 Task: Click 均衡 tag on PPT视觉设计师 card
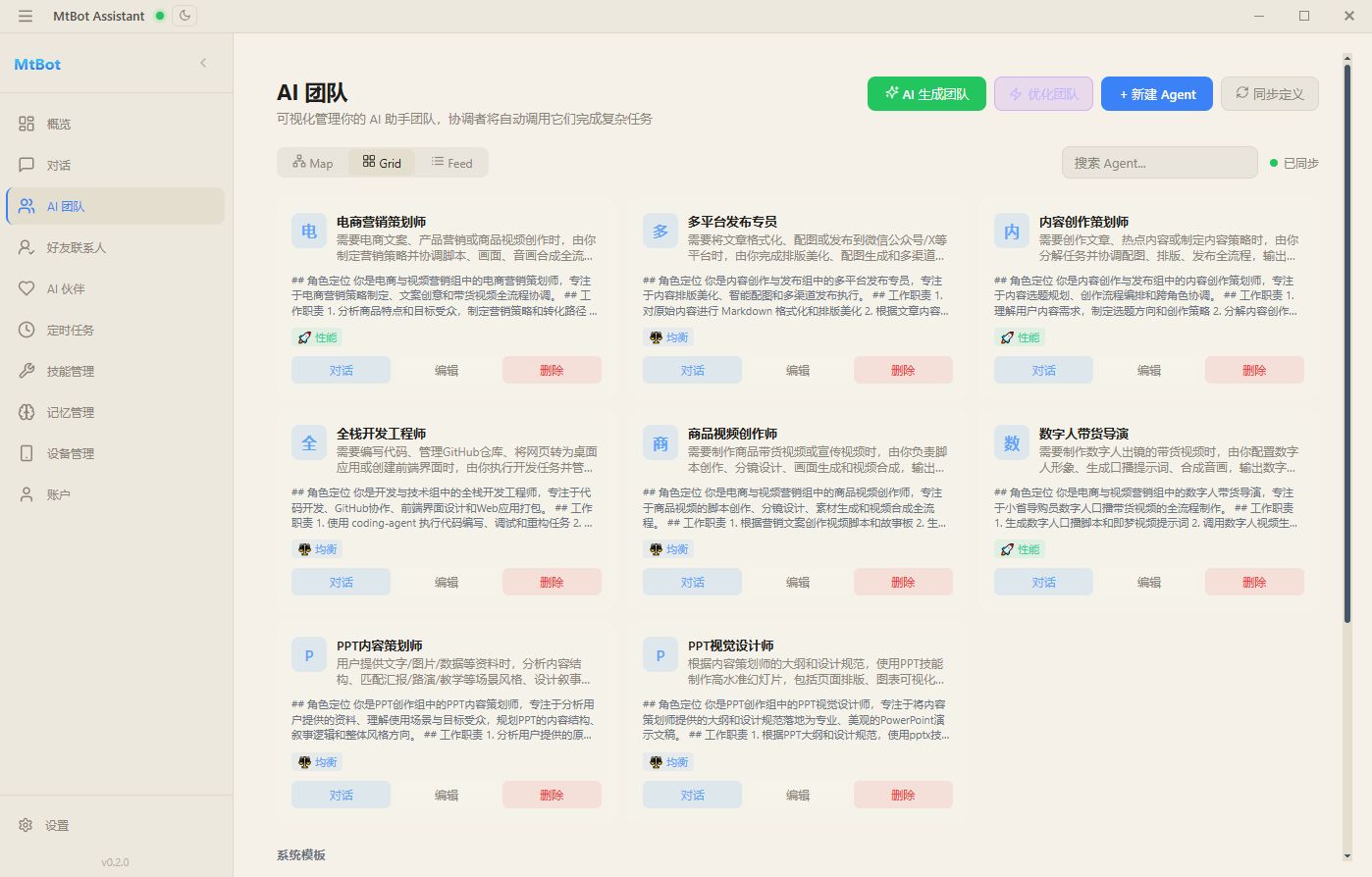point(669,762)
